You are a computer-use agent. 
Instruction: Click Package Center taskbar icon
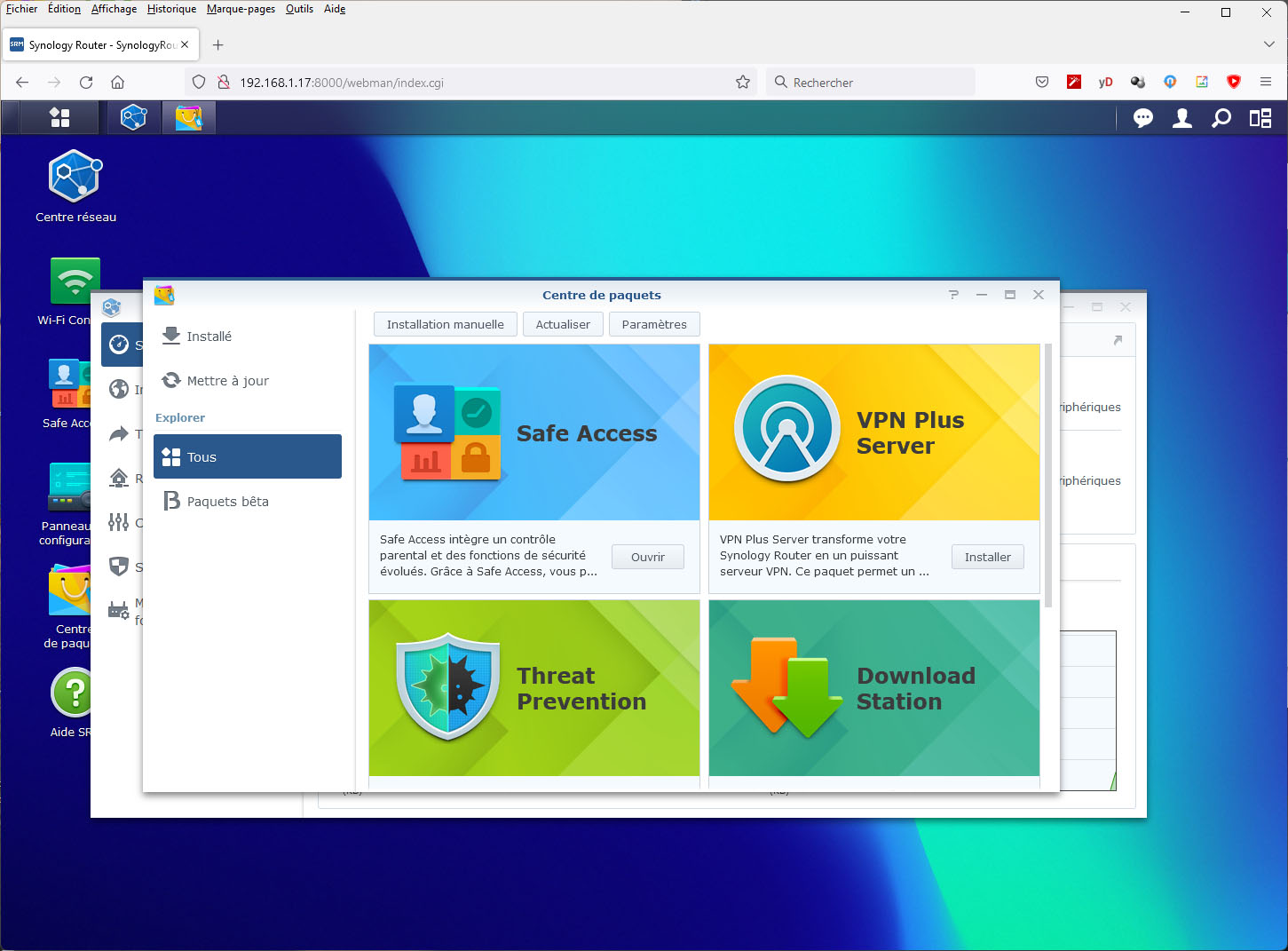coord(188,117)
